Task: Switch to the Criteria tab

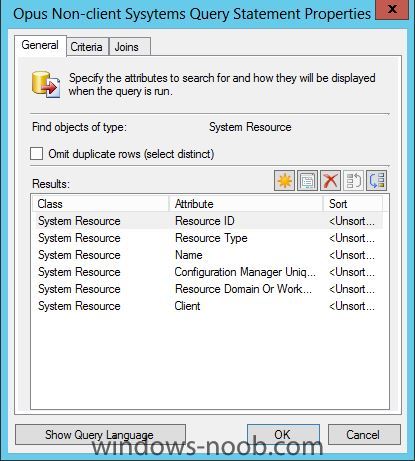Action: coord(87,47)
